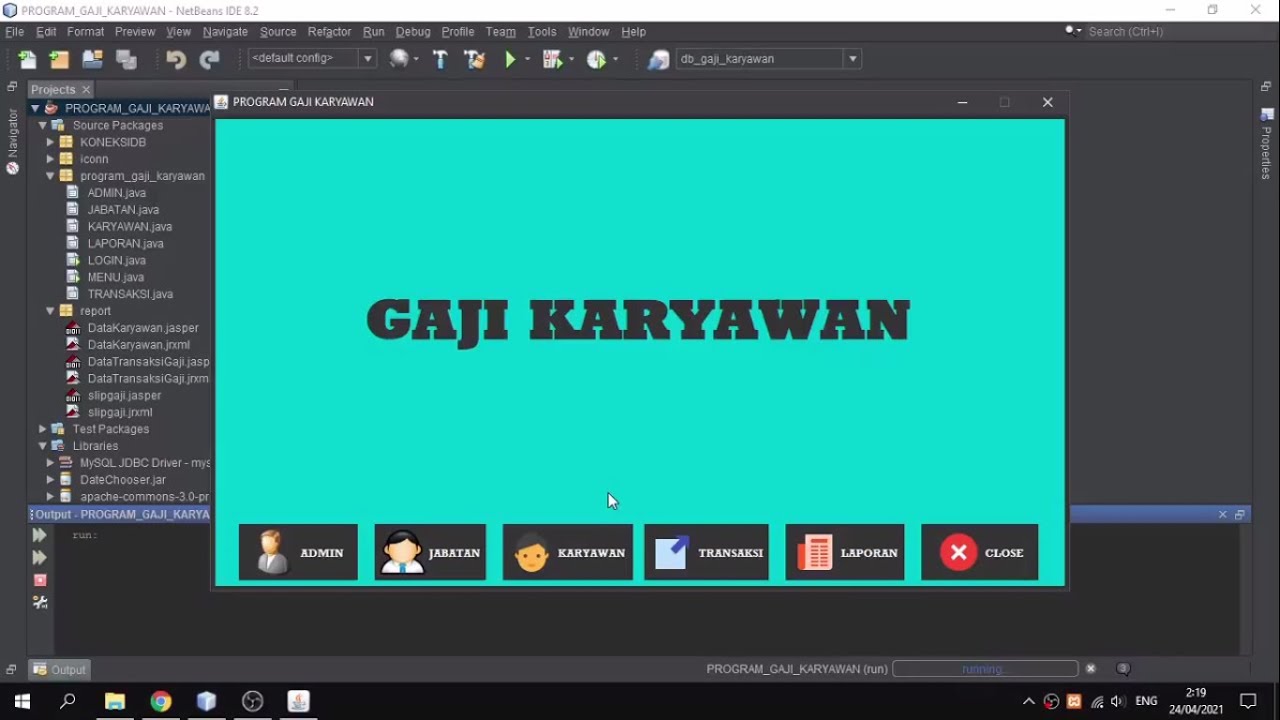Screen dimensions: 1280x720
Task: Expand the KONEKSIDB package node
Action: tap(50, 142)
